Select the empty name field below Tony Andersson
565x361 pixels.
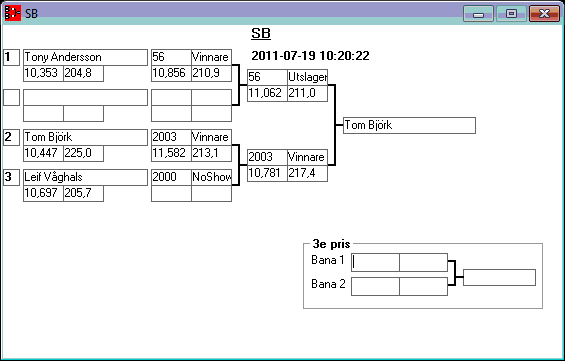click(85, 97)
